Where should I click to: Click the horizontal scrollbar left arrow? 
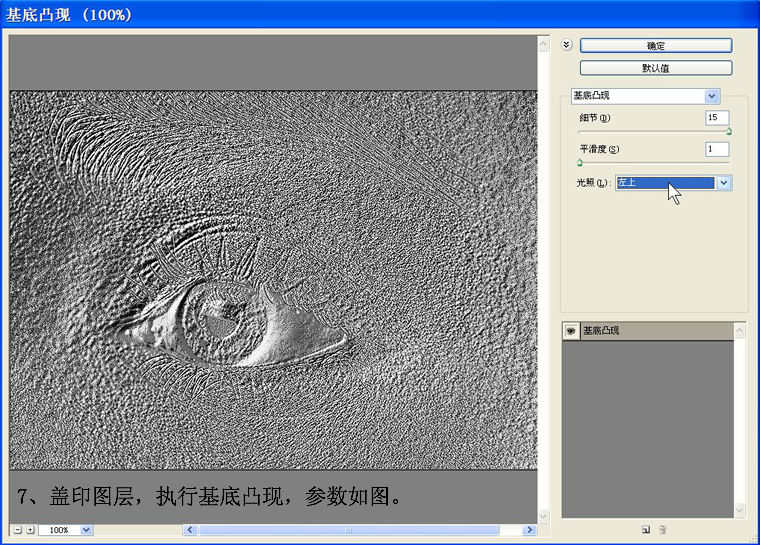[x=190, y=530]
